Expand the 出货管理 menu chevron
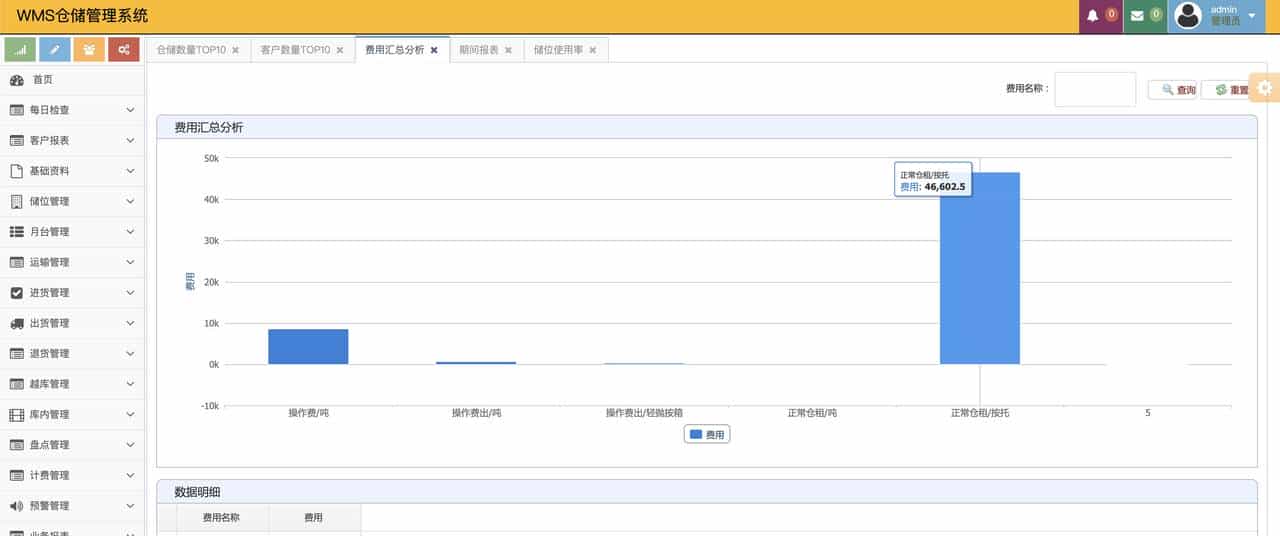This screenshot has height=536, width=1280. (x=130, y=323)
